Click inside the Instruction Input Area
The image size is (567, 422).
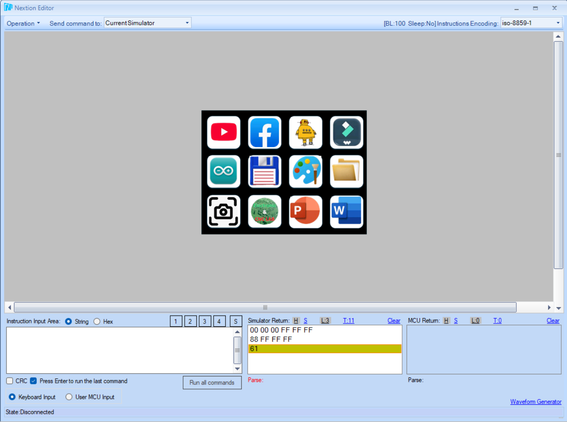click(x=120, y=350)
